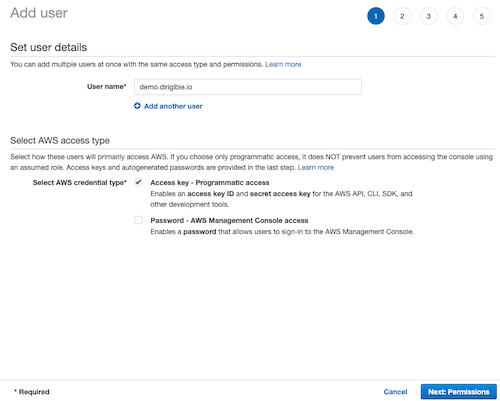Enable Password - AWS Management Console access checkbox
This screenshot has width=500, height=401.
138,220
